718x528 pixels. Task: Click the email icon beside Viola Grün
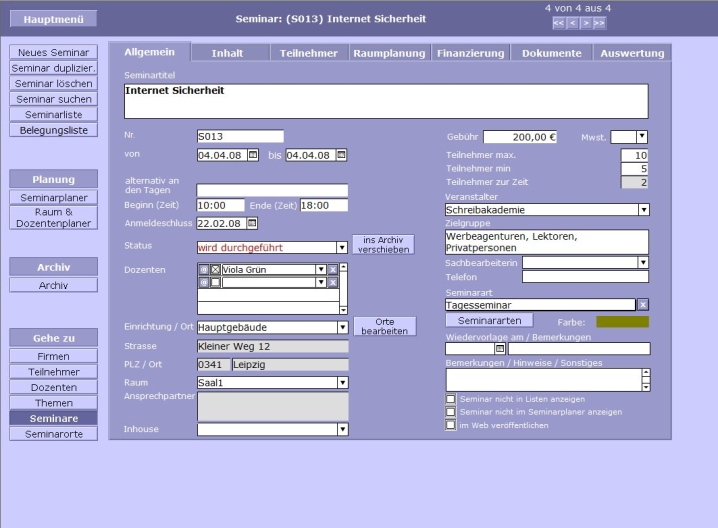point(204,269)
